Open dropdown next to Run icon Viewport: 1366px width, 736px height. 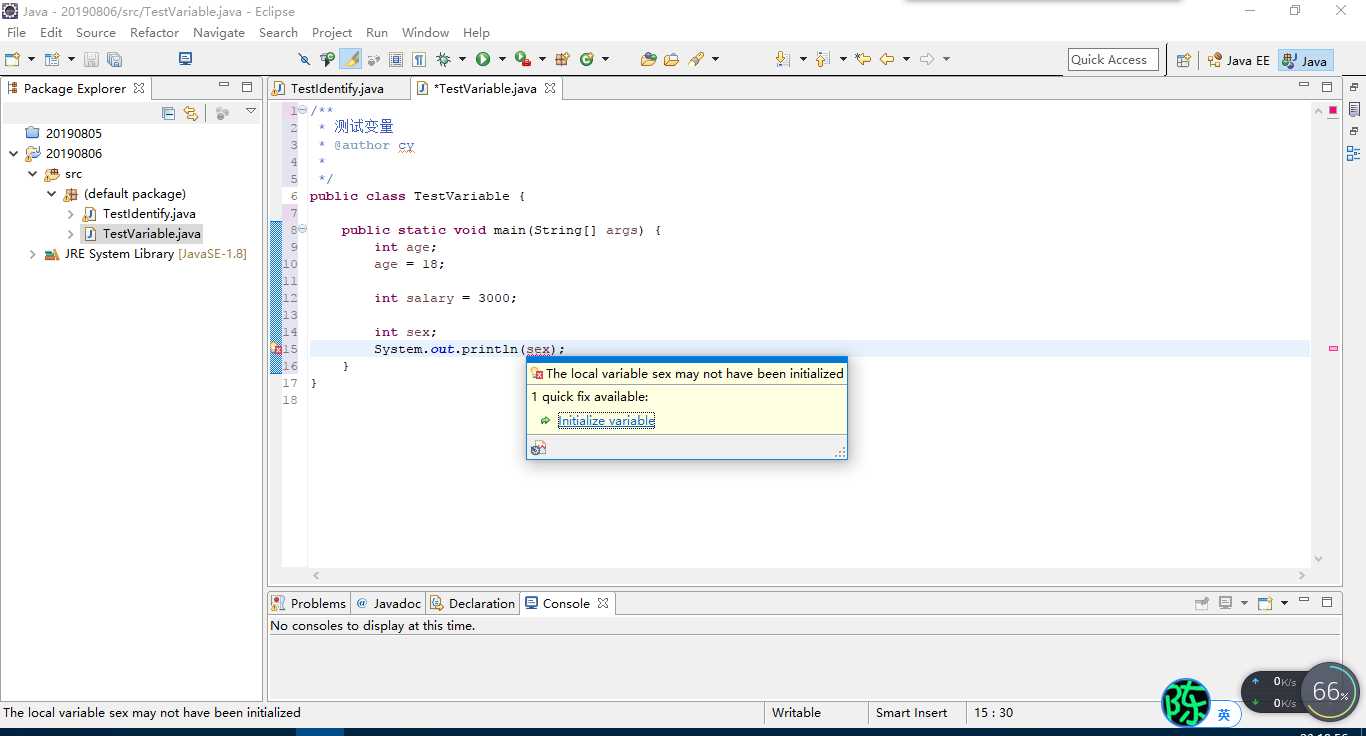[501, 60]
